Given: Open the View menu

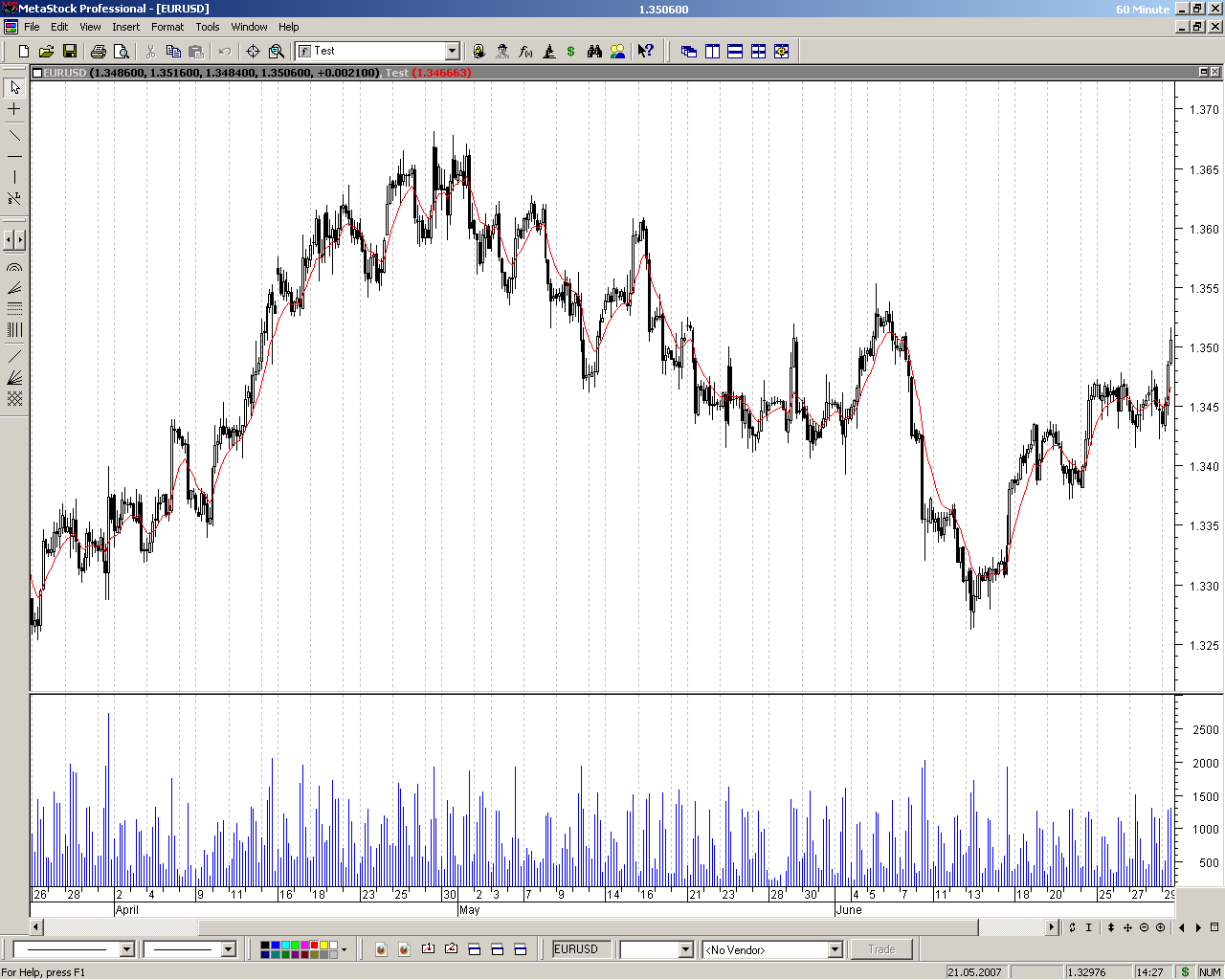Looking at the screenshot, I should click(90, 27).
